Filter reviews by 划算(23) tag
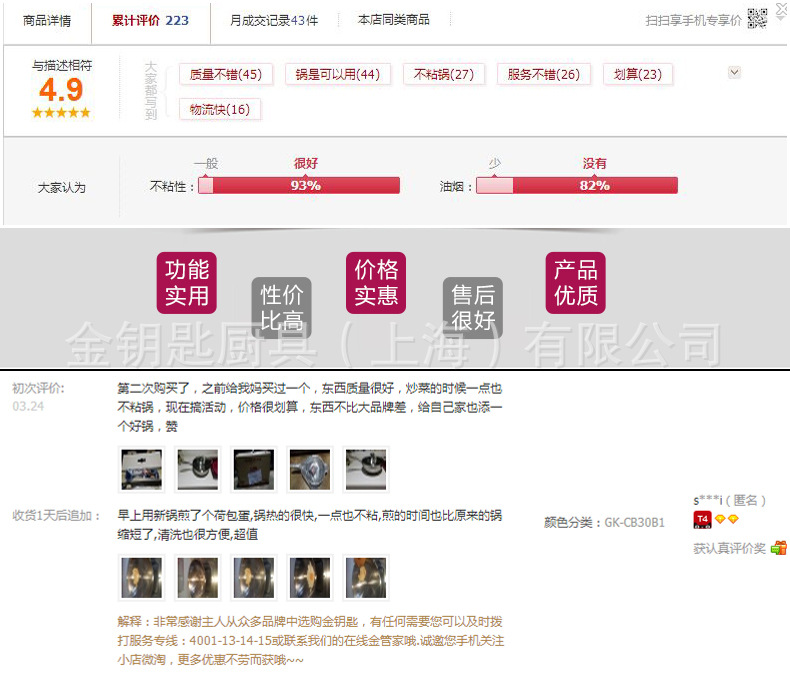Screen dimensions: 790x675 (637, 75)
